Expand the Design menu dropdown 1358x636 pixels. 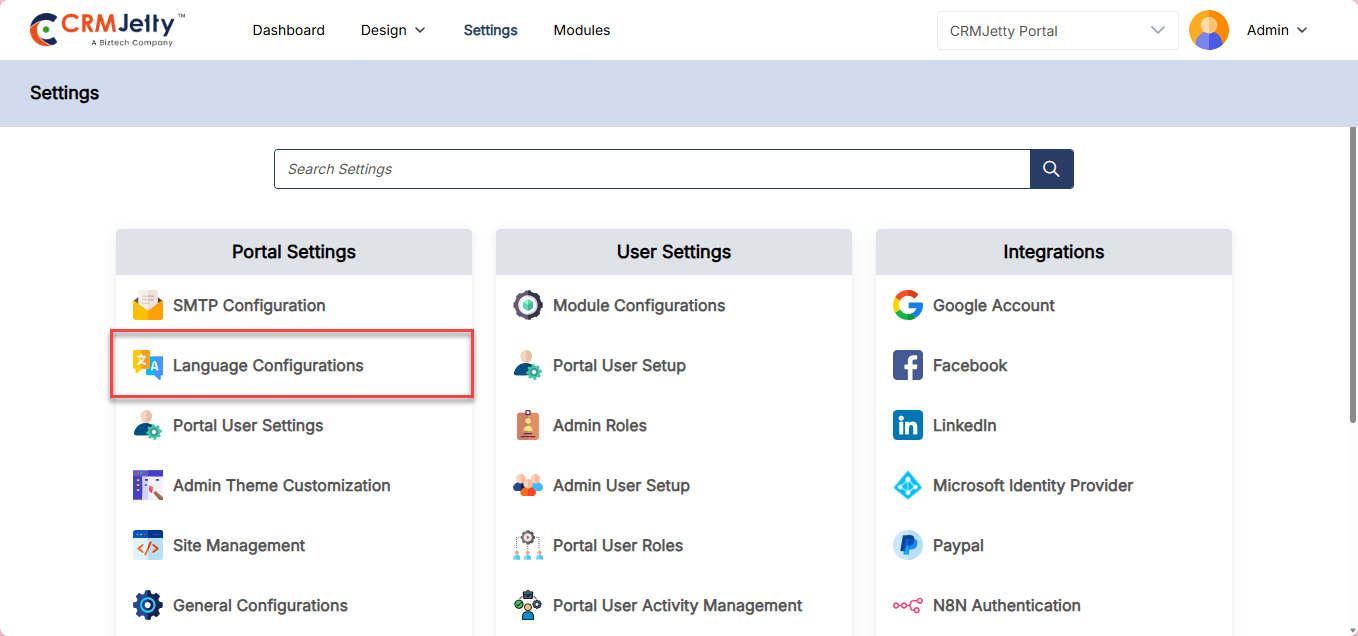(x=393, y=30)
